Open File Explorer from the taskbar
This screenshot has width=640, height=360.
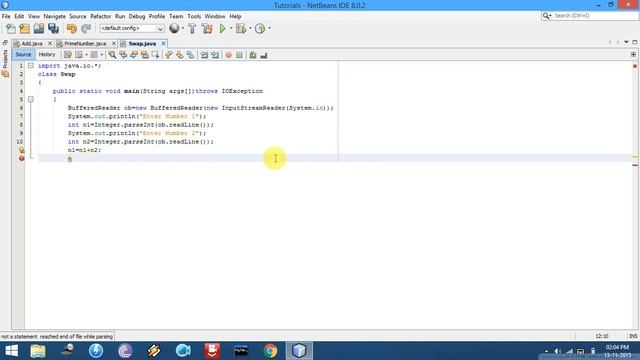coord(38,351)
